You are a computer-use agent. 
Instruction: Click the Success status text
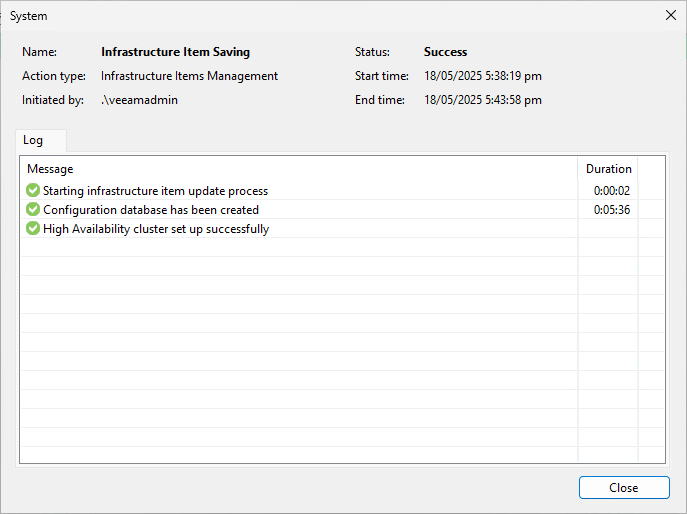445,52
